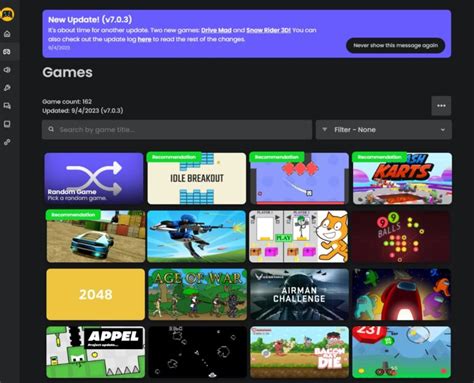474x383 pixels.
Task: Click Recommendation badge on Idle Breakout
Action: coord(174,157)
